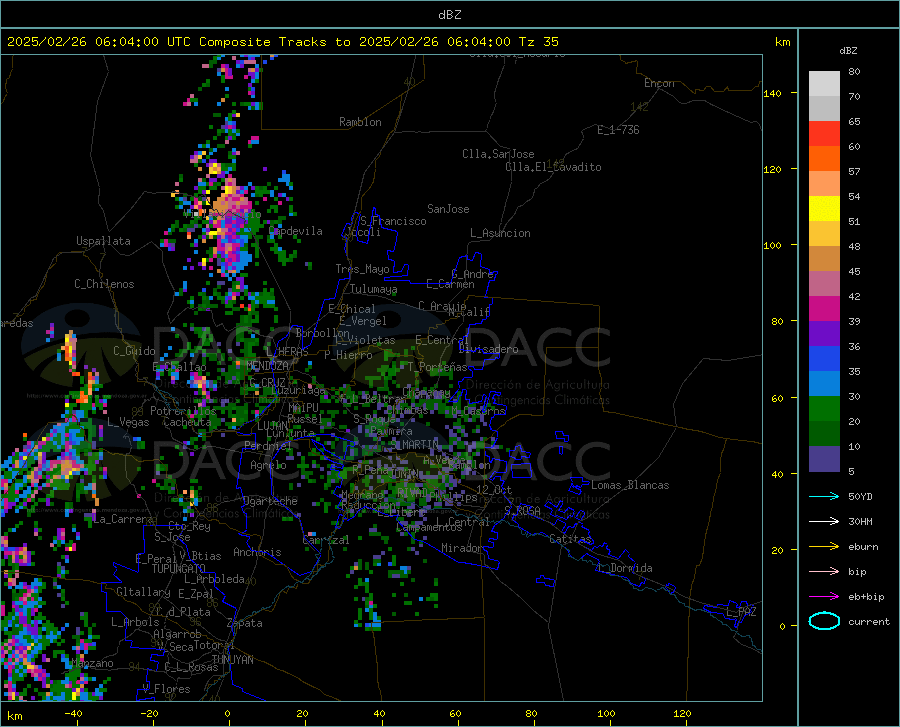
Task: Click the magenta eb+bip arrow in legend
Action: pyautogui.click(x=824, y=597)
